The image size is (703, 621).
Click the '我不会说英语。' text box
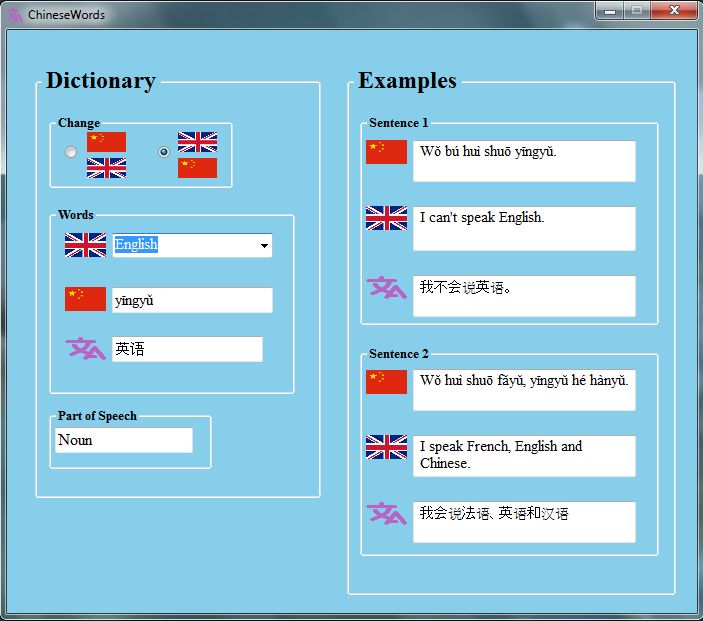click(524, 296)
